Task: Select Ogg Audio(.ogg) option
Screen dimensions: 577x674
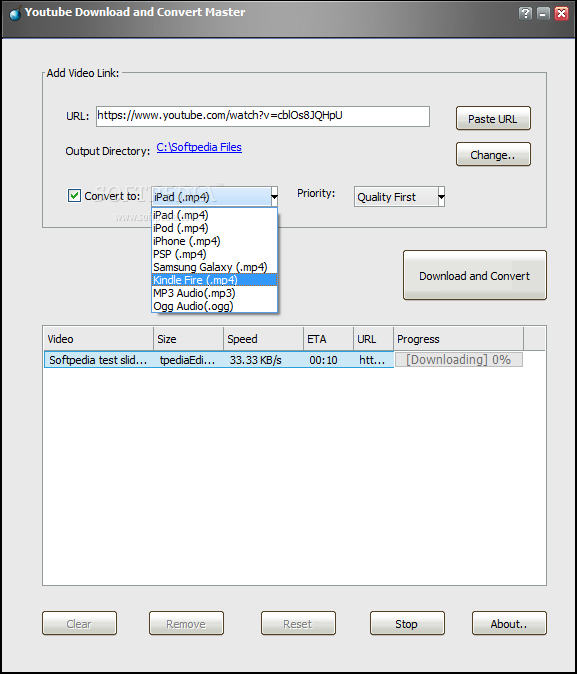Action: tap(214, 306)
